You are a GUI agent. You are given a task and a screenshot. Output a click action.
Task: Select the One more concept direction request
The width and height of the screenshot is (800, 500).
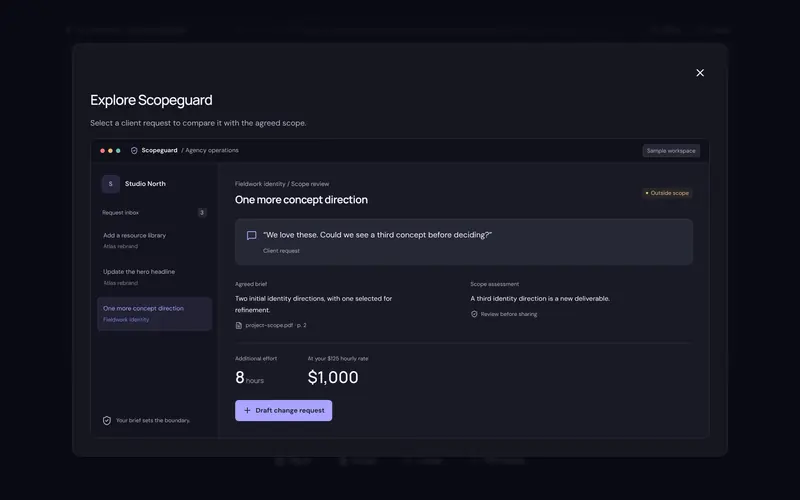pos(154,314)
